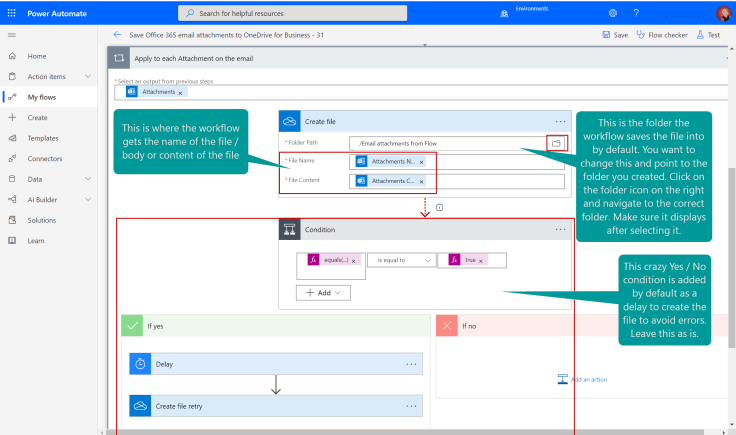The height and width of the screenshot is (435, 736).
Task: Run the Flow checker
Action: (661, 35)
